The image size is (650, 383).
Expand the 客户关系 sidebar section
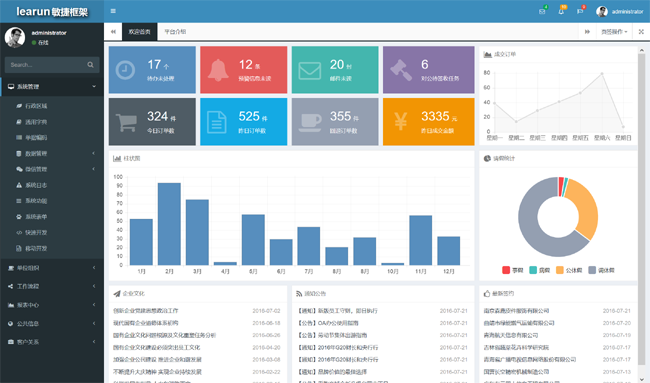[52, 342]
